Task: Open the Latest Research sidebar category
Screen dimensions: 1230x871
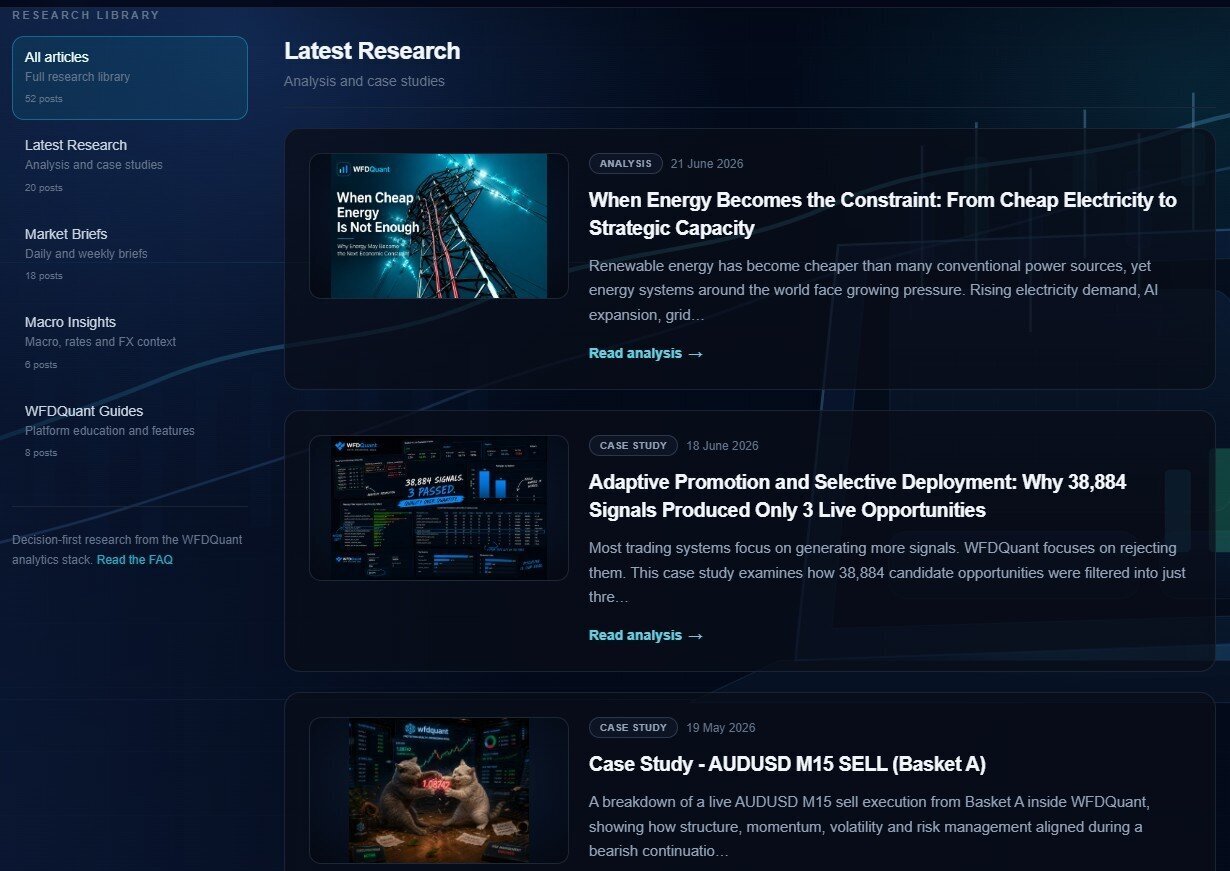Action: click(x=130, y=165)
